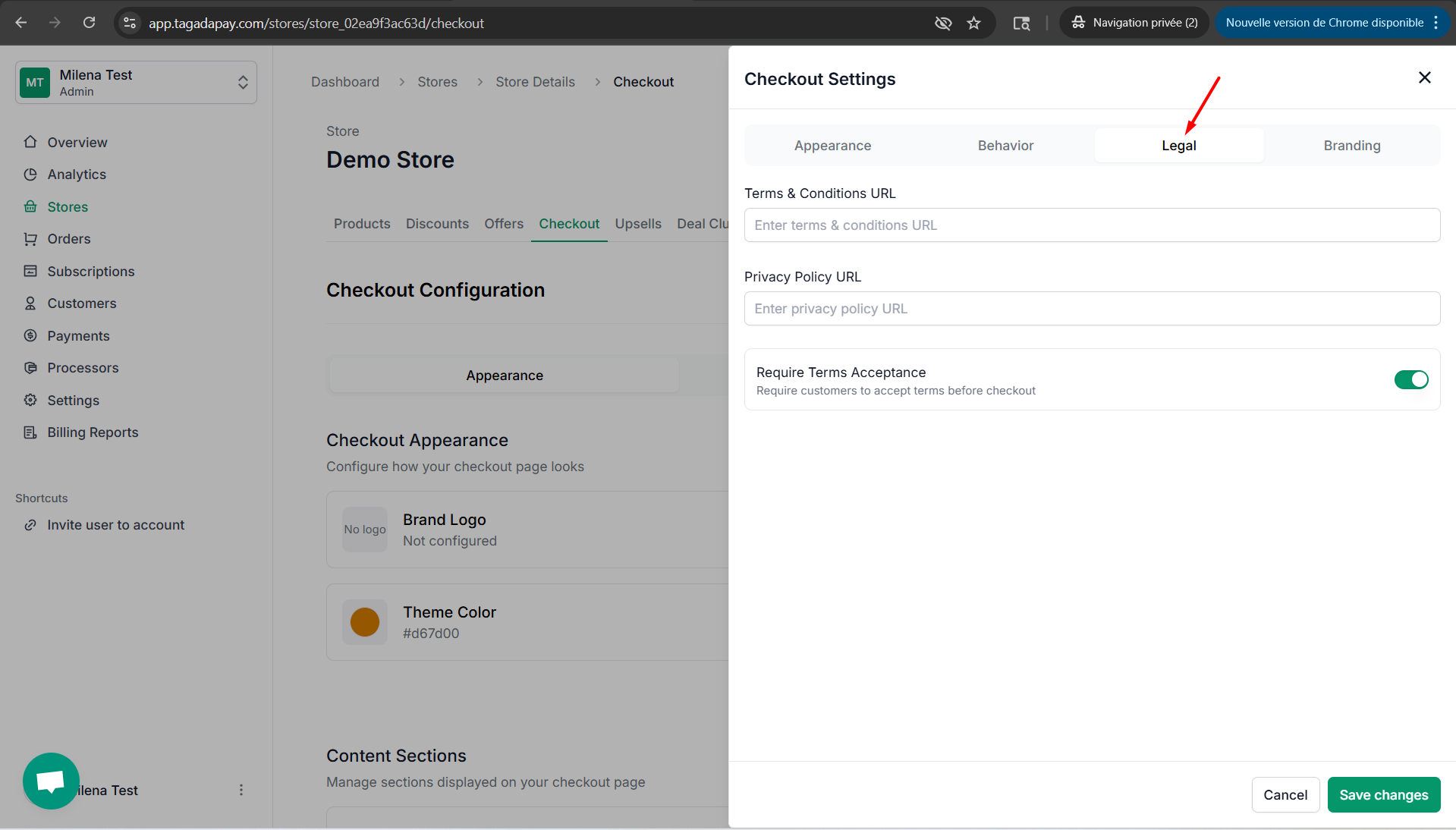This screenshot has height=830, width=1456.
Task: Open the Discounts store tab
Action: click(x=437, y=224)
